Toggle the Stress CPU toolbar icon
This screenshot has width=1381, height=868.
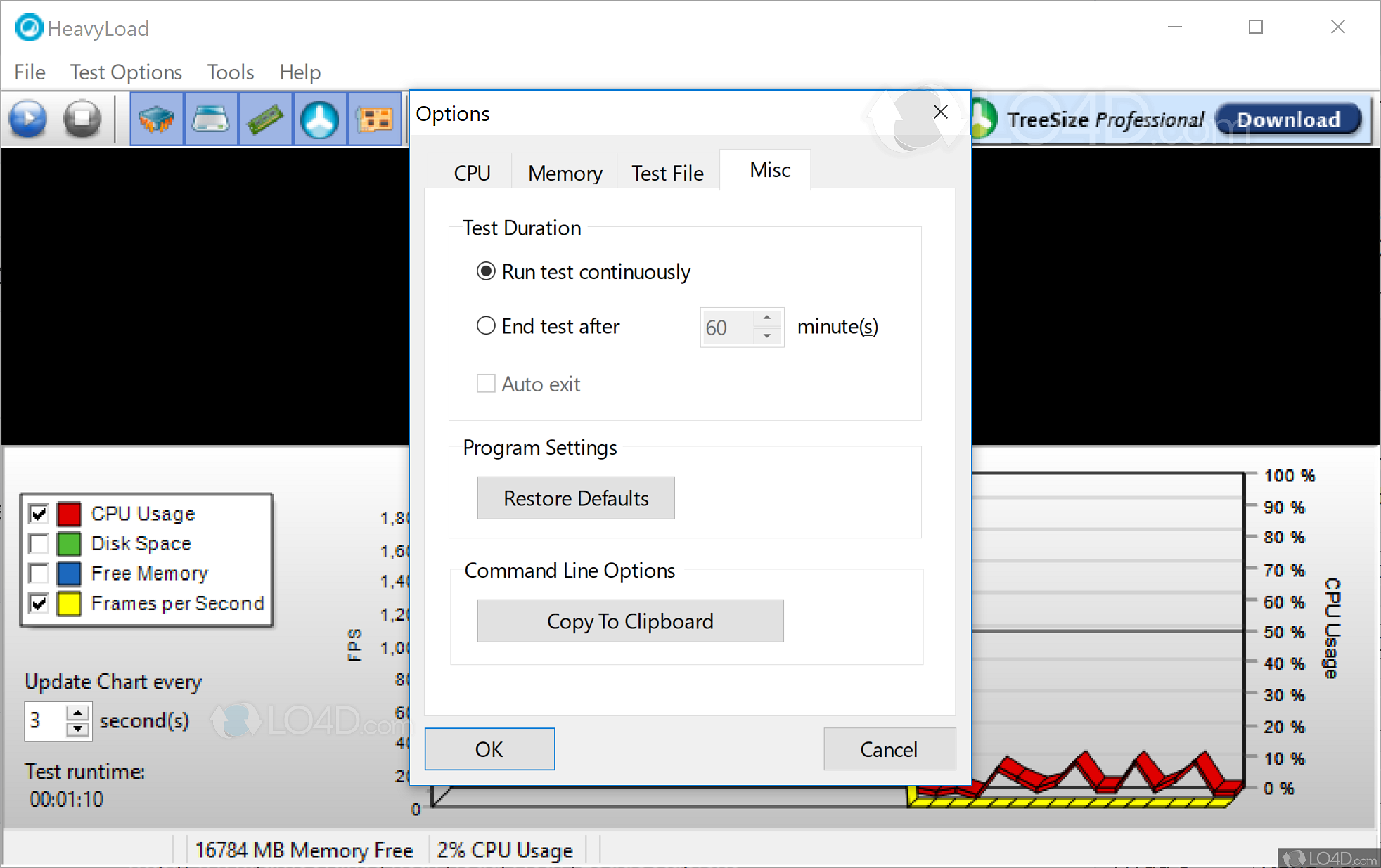[x=156, y=119]
